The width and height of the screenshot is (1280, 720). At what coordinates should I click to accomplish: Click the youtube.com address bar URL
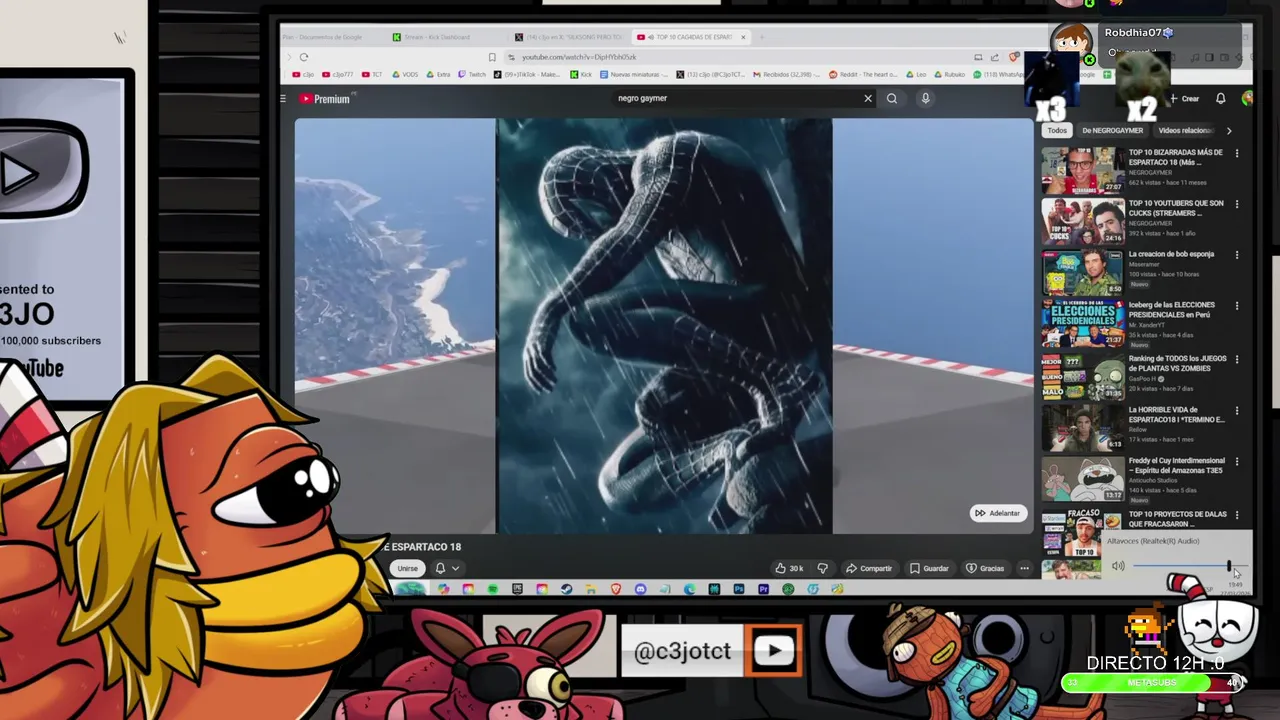pyautogui.click(x=579, y=57)
